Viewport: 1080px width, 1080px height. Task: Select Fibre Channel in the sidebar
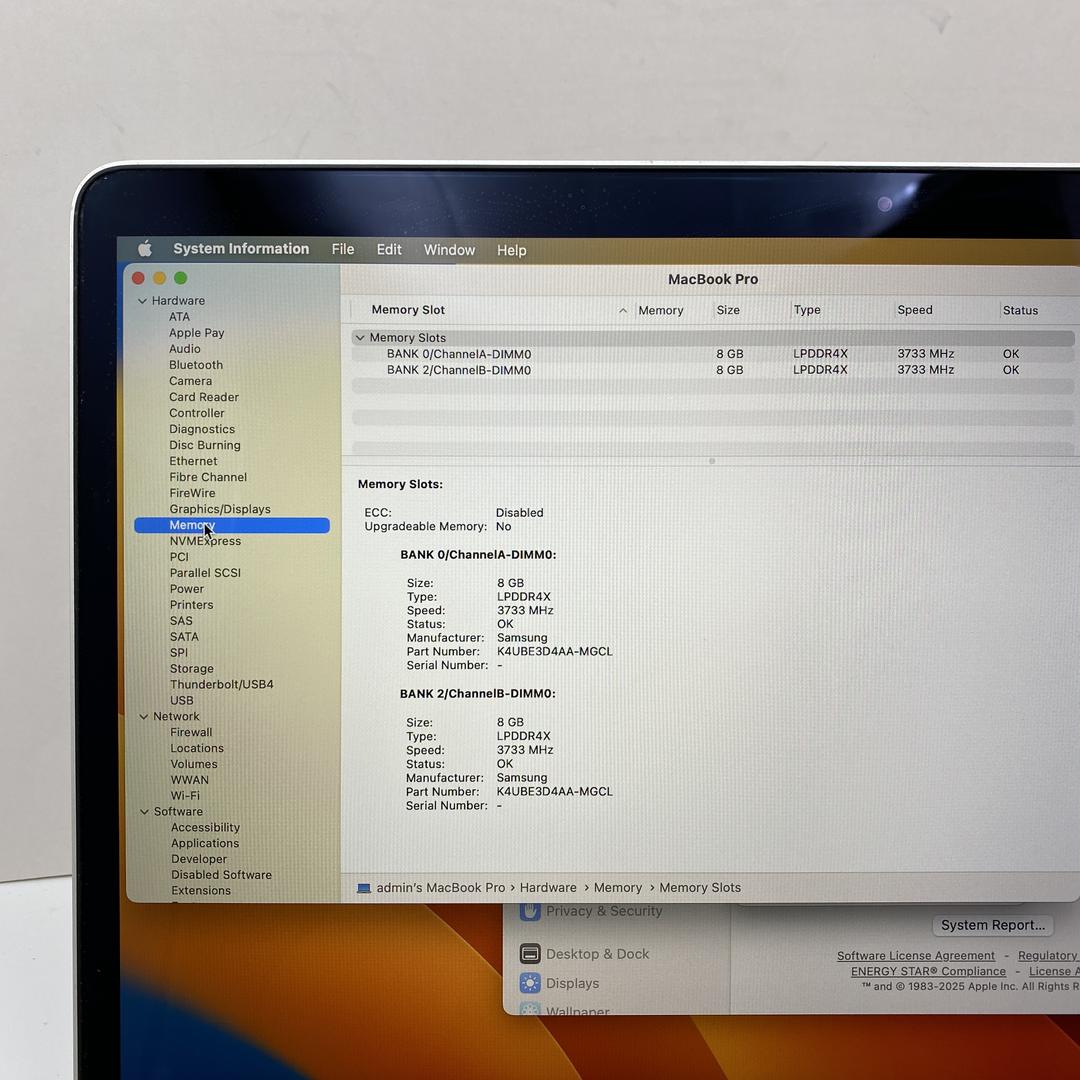click(x=208, y=477)
